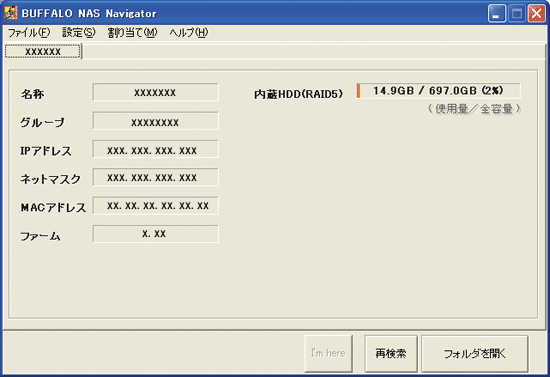Open the 設定(S) menu

[x=79, y=33]
